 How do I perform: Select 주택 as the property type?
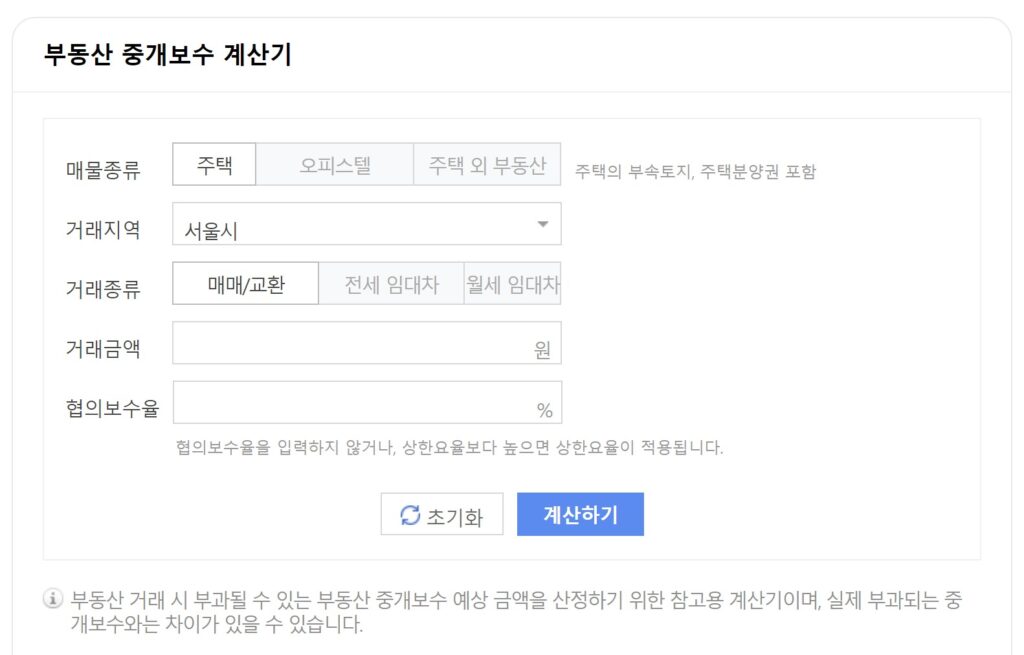click(x=214, y=165)
